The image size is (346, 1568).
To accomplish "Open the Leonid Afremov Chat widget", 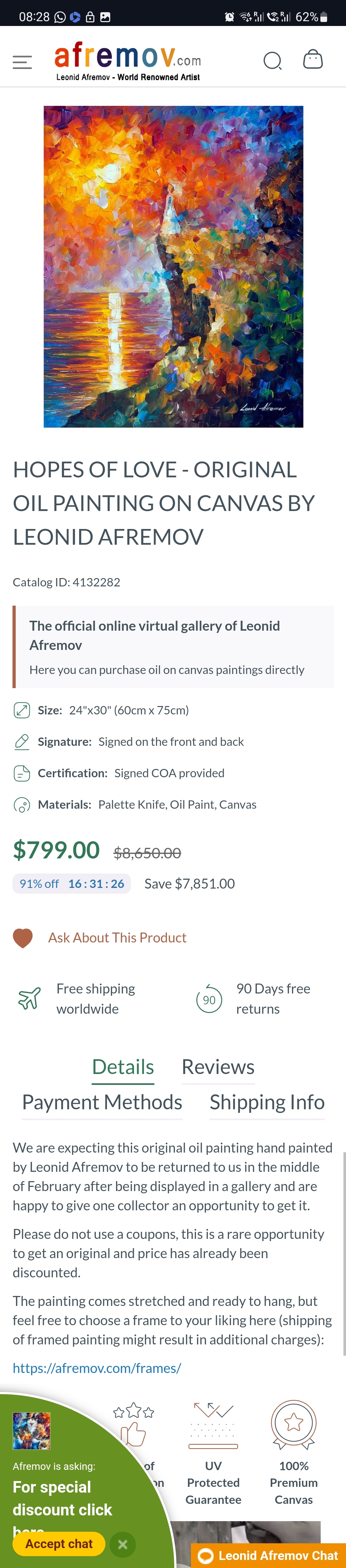I will point(269,1555).
